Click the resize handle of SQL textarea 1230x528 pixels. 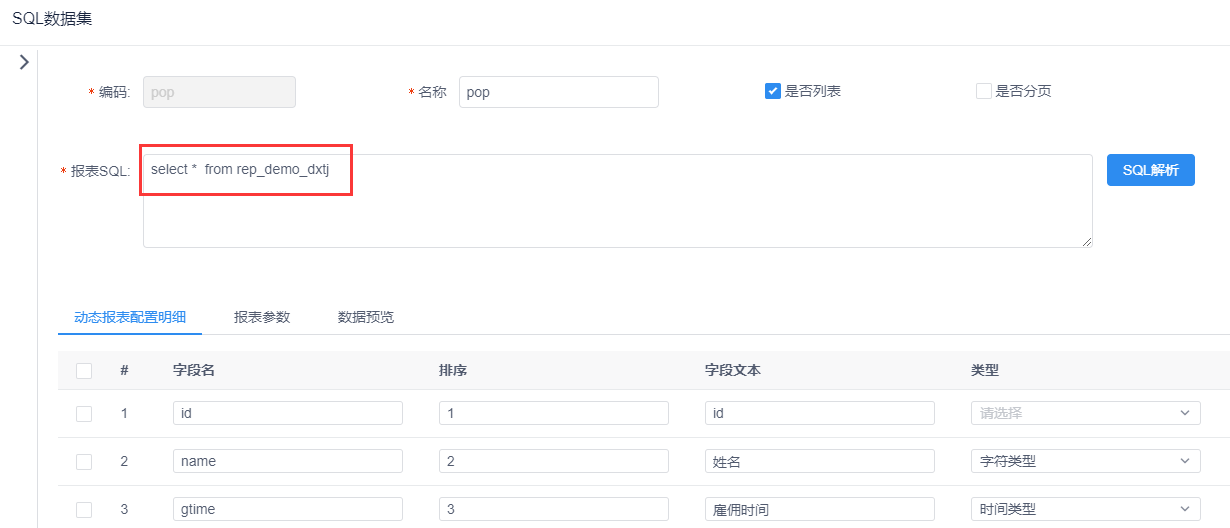click(1086, 241)
